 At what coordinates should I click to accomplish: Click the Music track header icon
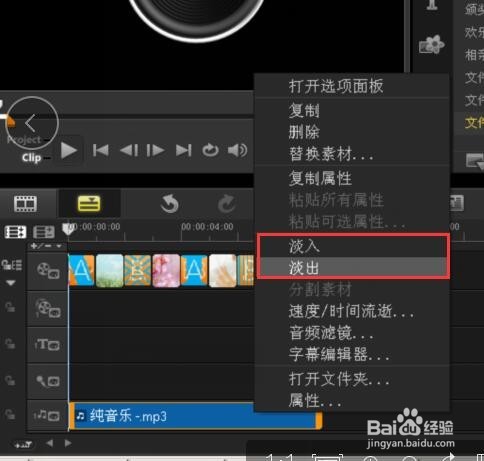pyautogui.click(x=47, y=416)
